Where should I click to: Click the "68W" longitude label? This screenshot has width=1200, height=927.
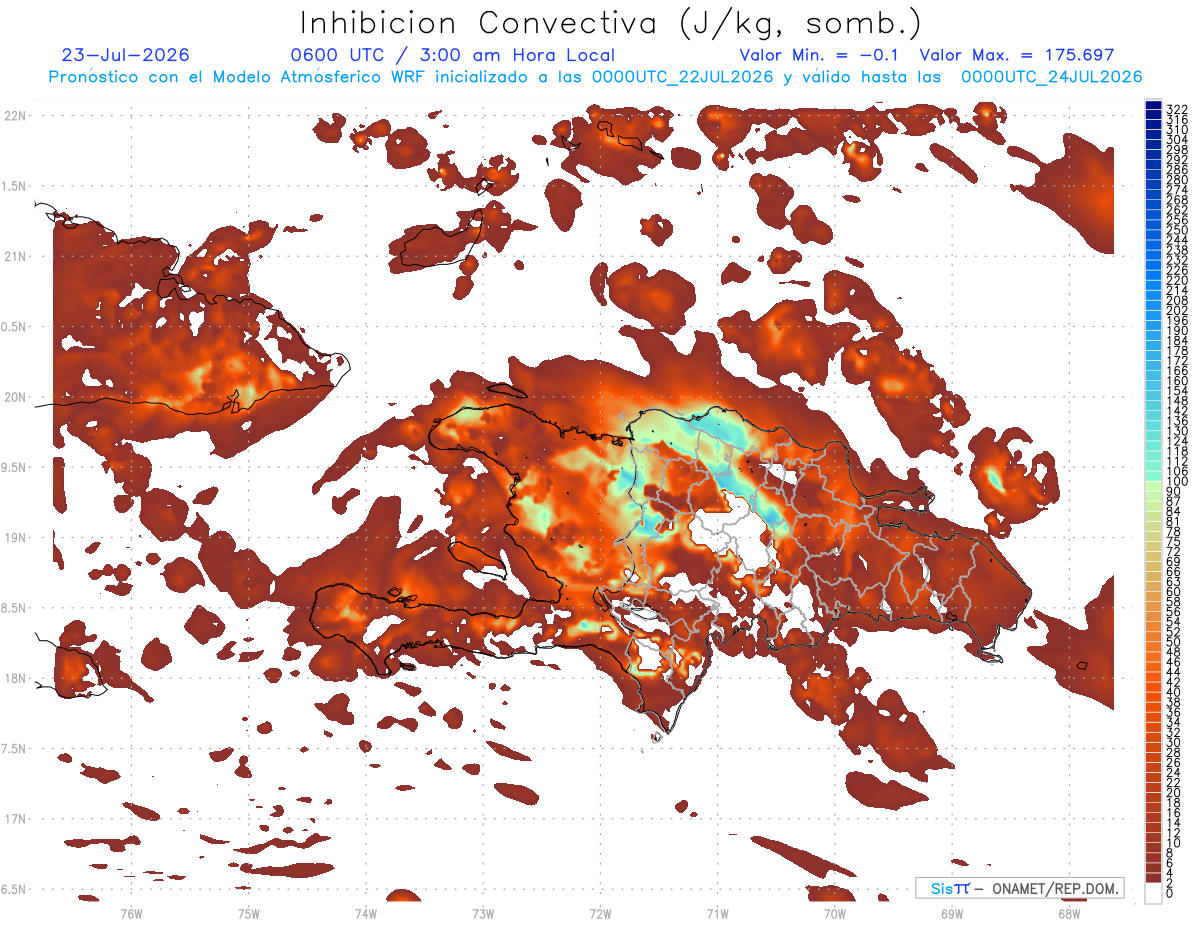pos(1069,913)
